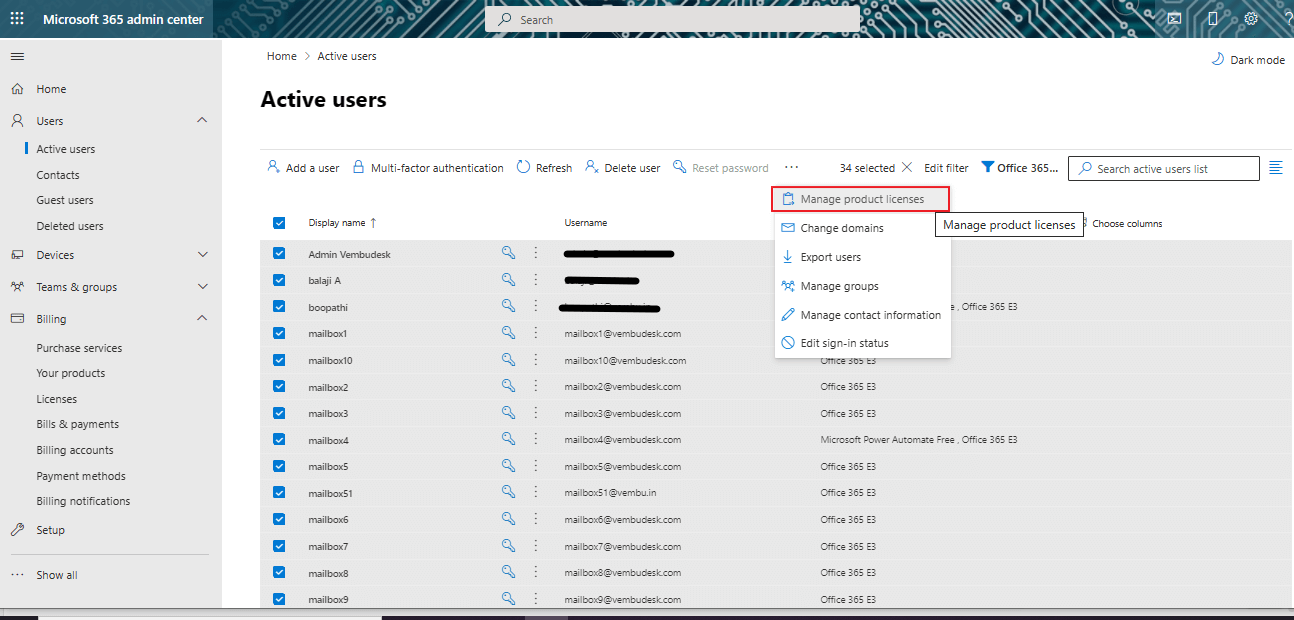Click the reset password key for mailbox4
This screenshot has height=620, width=1294.
(x=508, y=439)
